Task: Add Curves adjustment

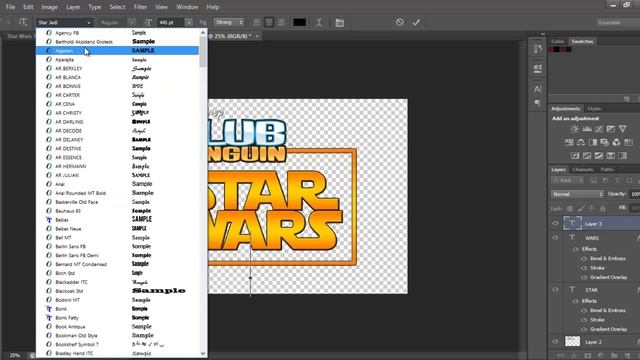Action: pyautogui.click(x=599, y=129)
